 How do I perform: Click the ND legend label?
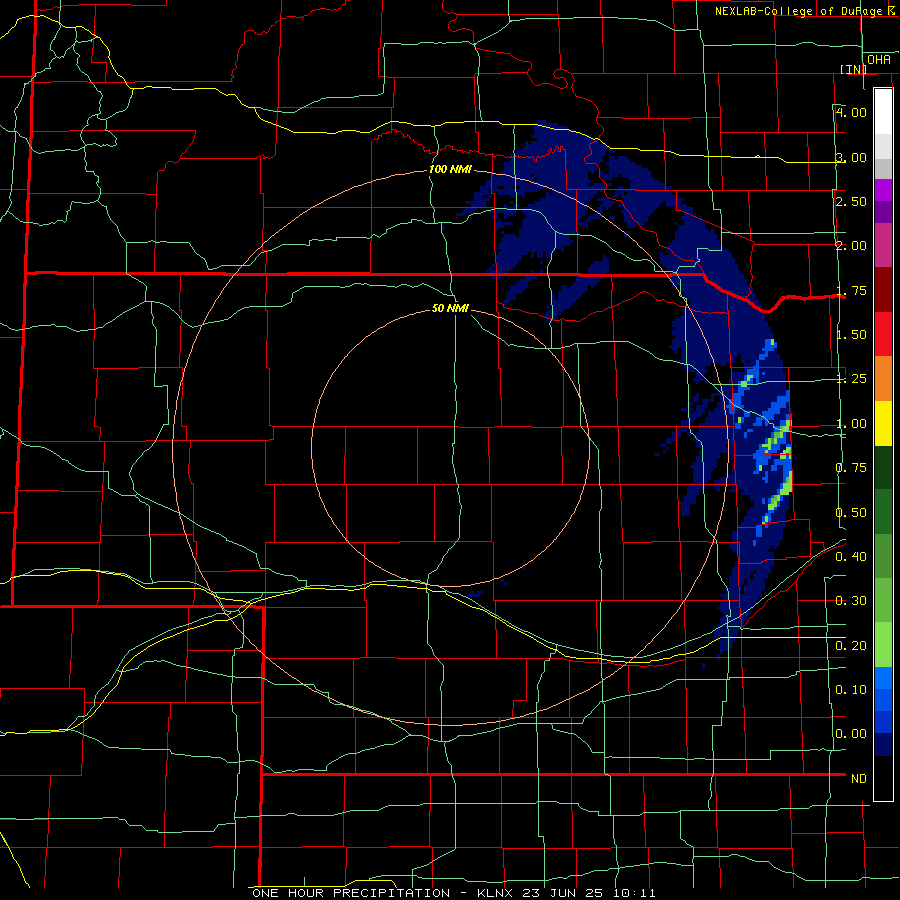[x=859, y=779]
